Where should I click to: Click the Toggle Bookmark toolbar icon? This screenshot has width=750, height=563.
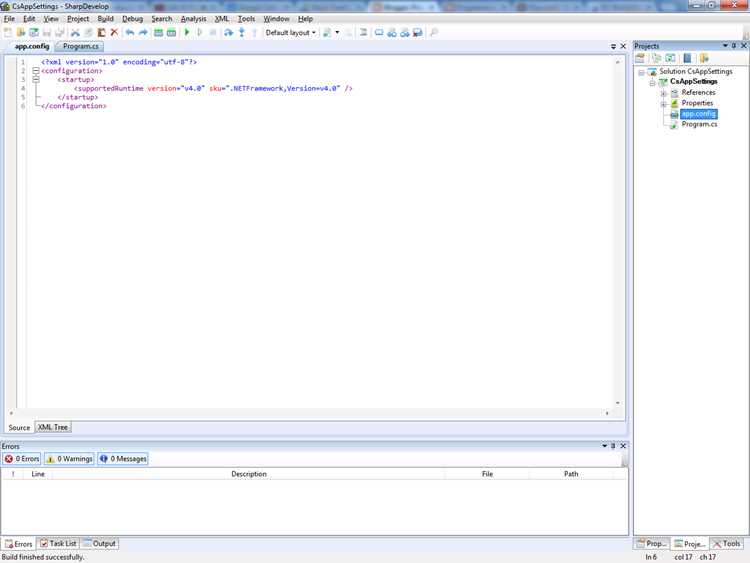click(x=379, y=33)
